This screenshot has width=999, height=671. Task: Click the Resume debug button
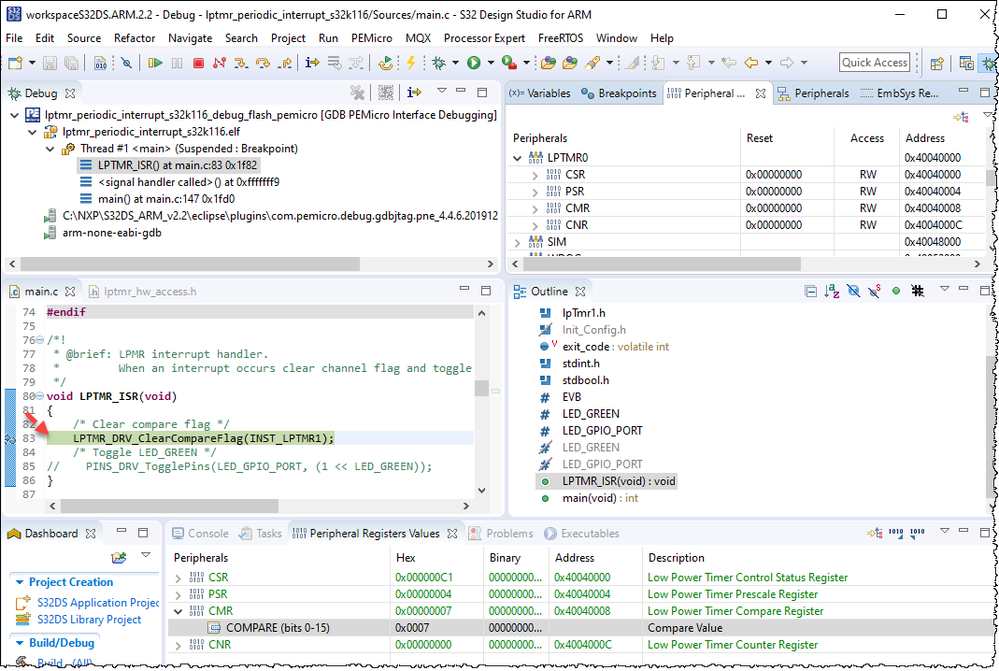[x=155, y=63]
